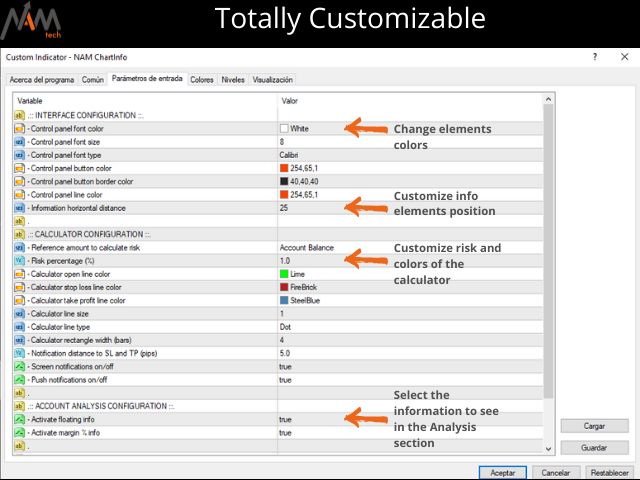Click the icon beside Calculator stop loss line color

(19, 287)
